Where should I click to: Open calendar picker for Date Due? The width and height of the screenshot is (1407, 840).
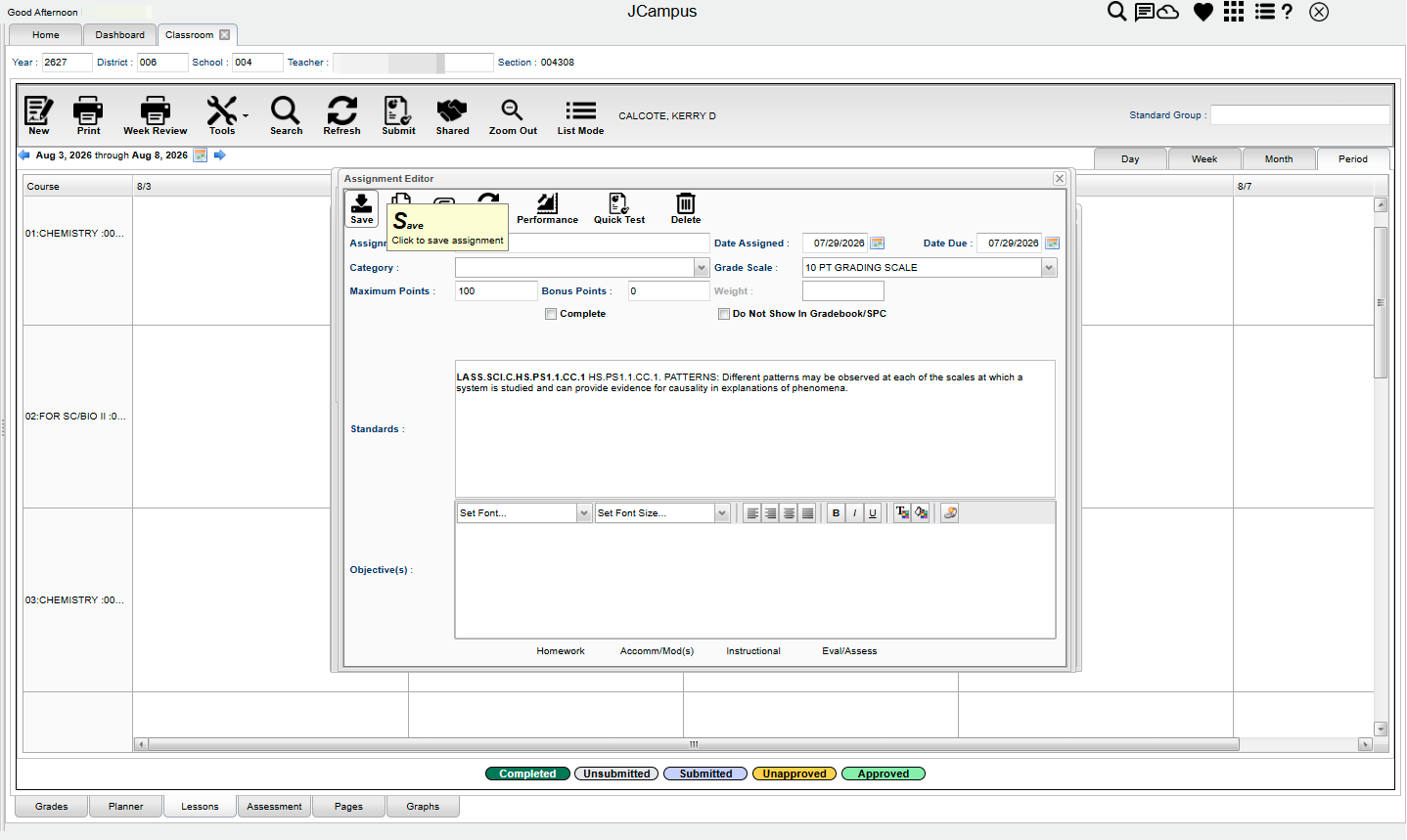pos(1052,243)
